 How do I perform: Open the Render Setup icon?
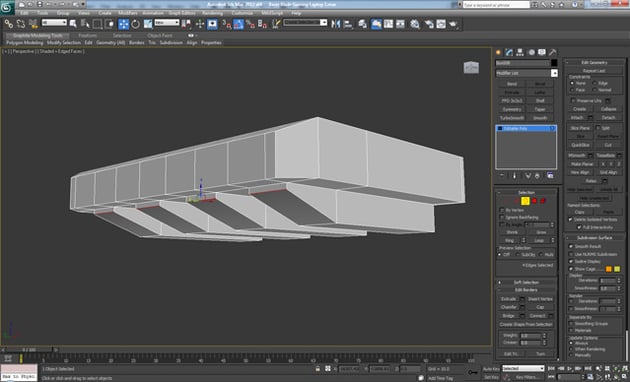[429, 24]
